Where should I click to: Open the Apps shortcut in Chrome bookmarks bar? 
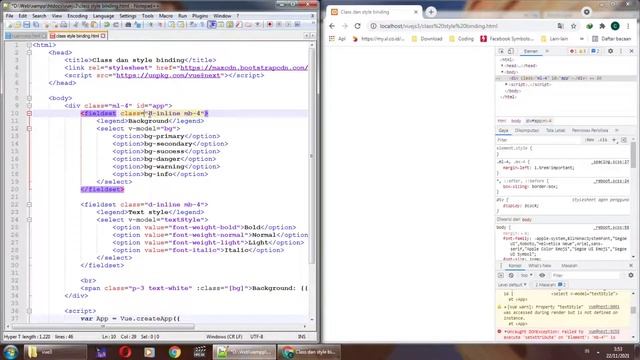coord(338,39)
